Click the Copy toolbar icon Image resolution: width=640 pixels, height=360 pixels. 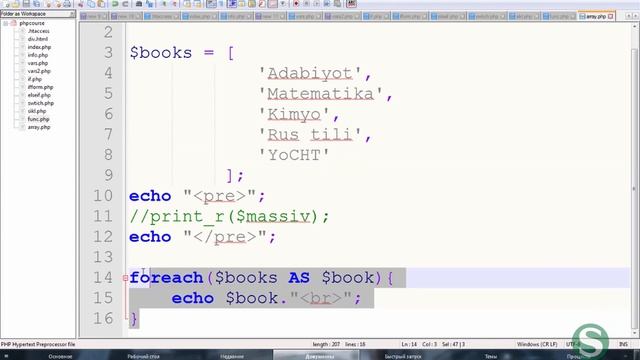point(91,4)
